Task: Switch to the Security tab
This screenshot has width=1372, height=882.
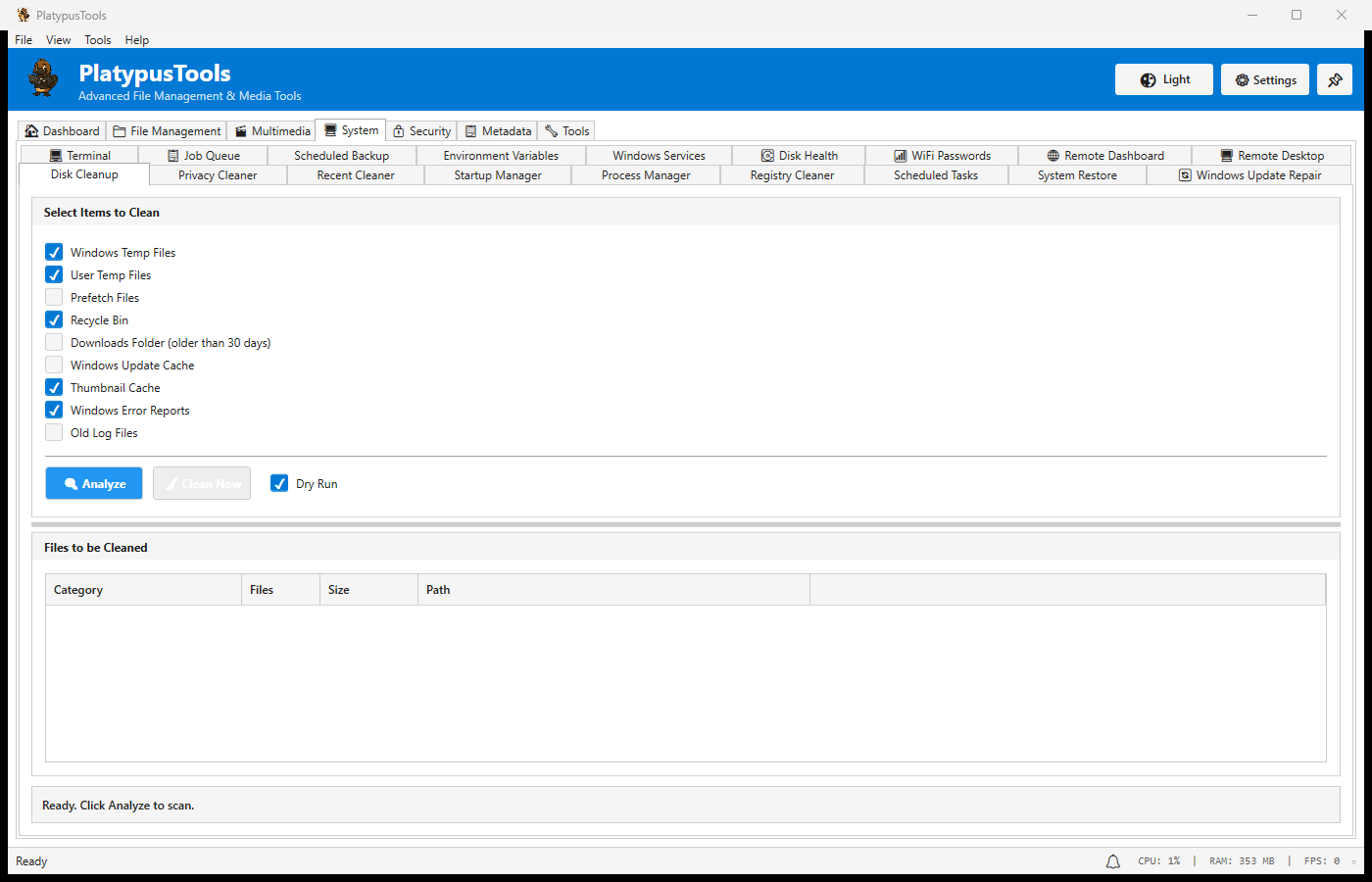Action: pyautogui.click(x=421, y=130)
